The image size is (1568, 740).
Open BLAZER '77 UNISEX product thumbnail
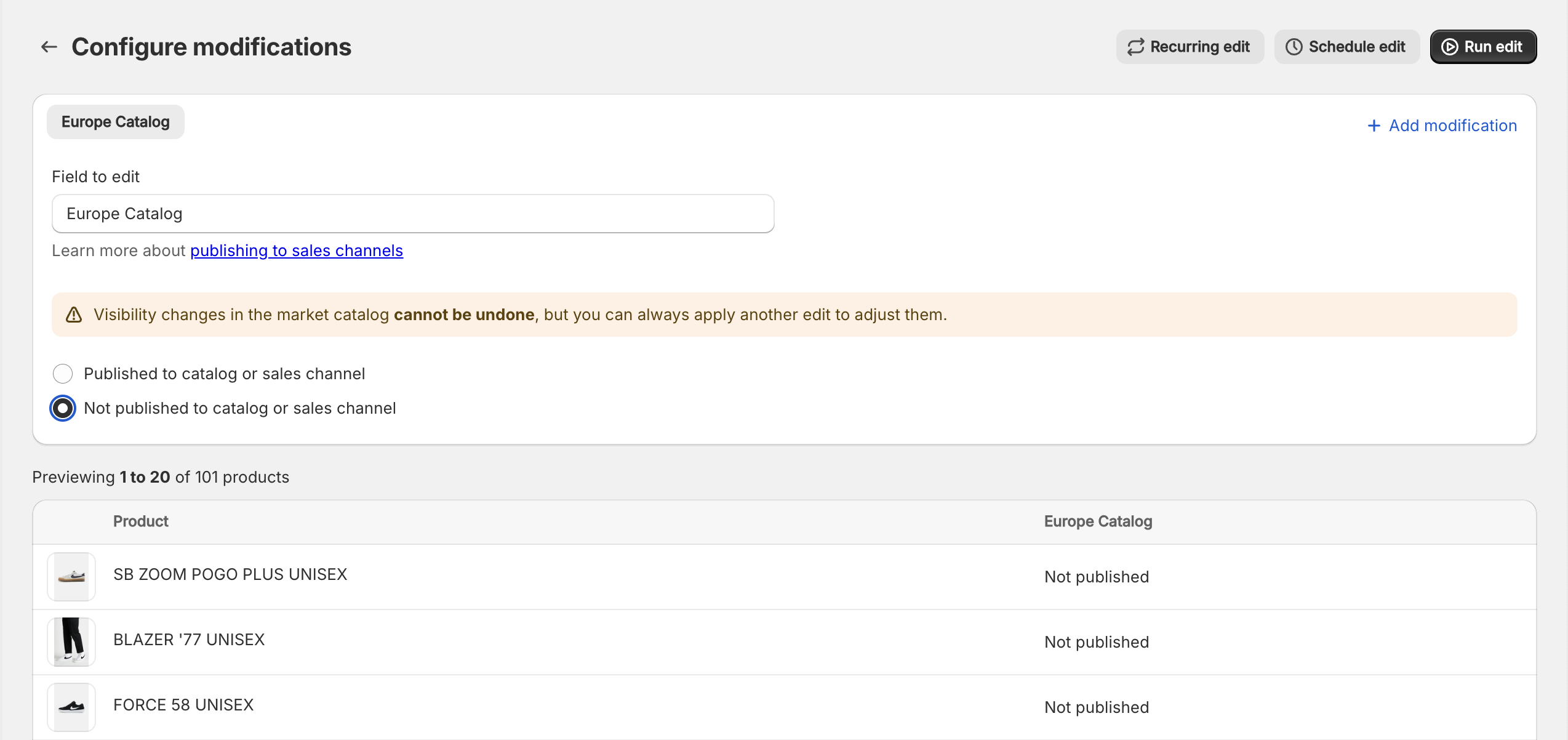[71, 641]
